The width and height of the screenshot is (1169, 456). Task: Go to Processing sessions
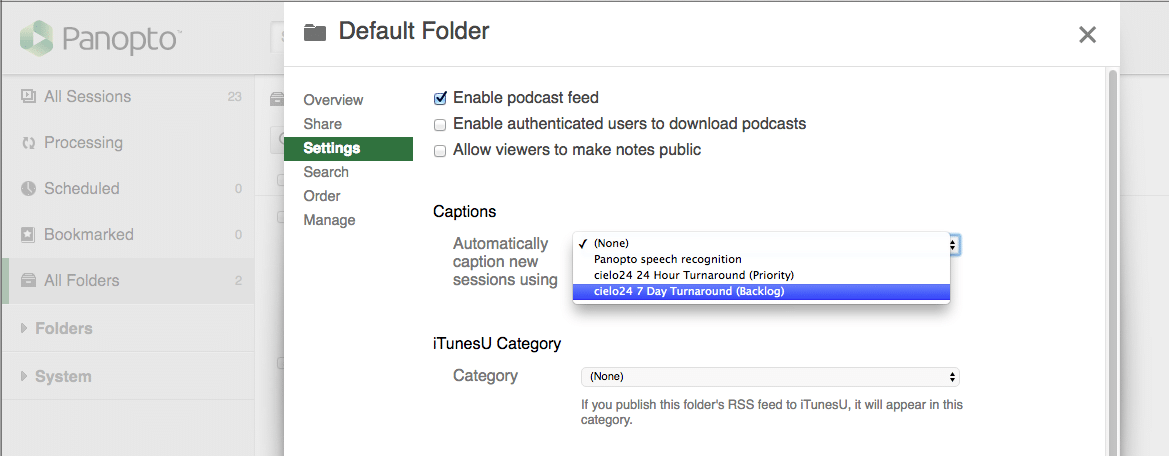click(128, 142)
